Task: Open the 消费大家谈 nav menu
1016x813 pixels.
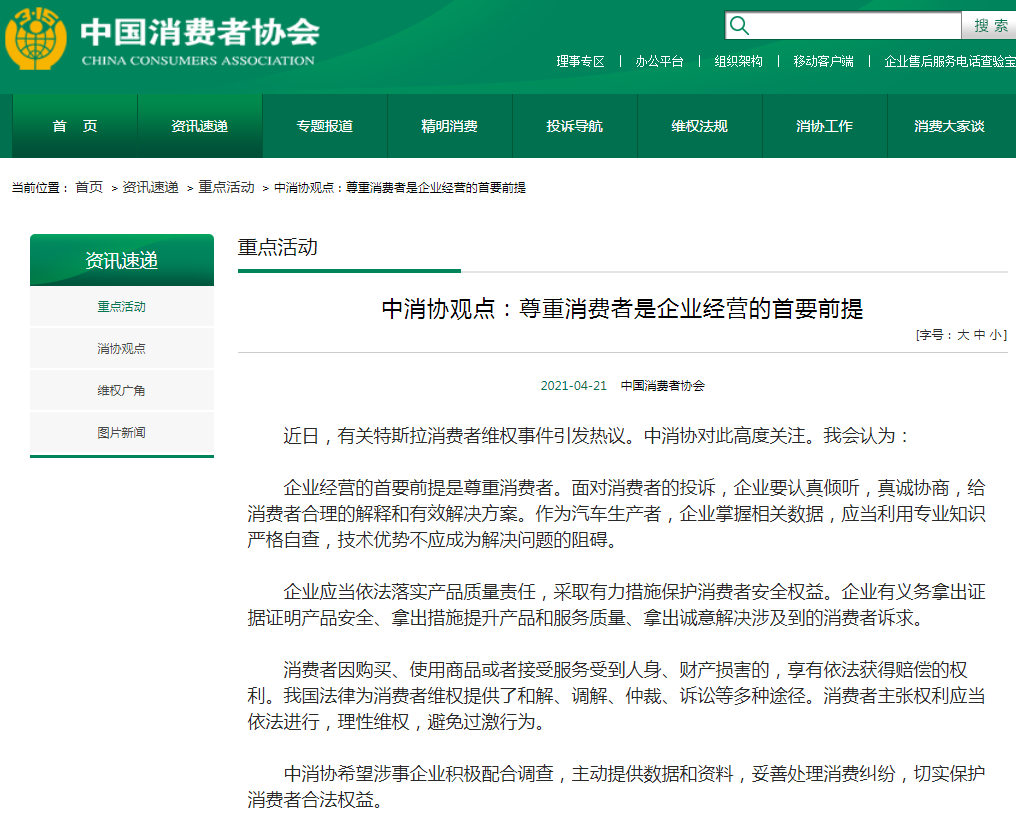Action: click(x=950, y=126)
